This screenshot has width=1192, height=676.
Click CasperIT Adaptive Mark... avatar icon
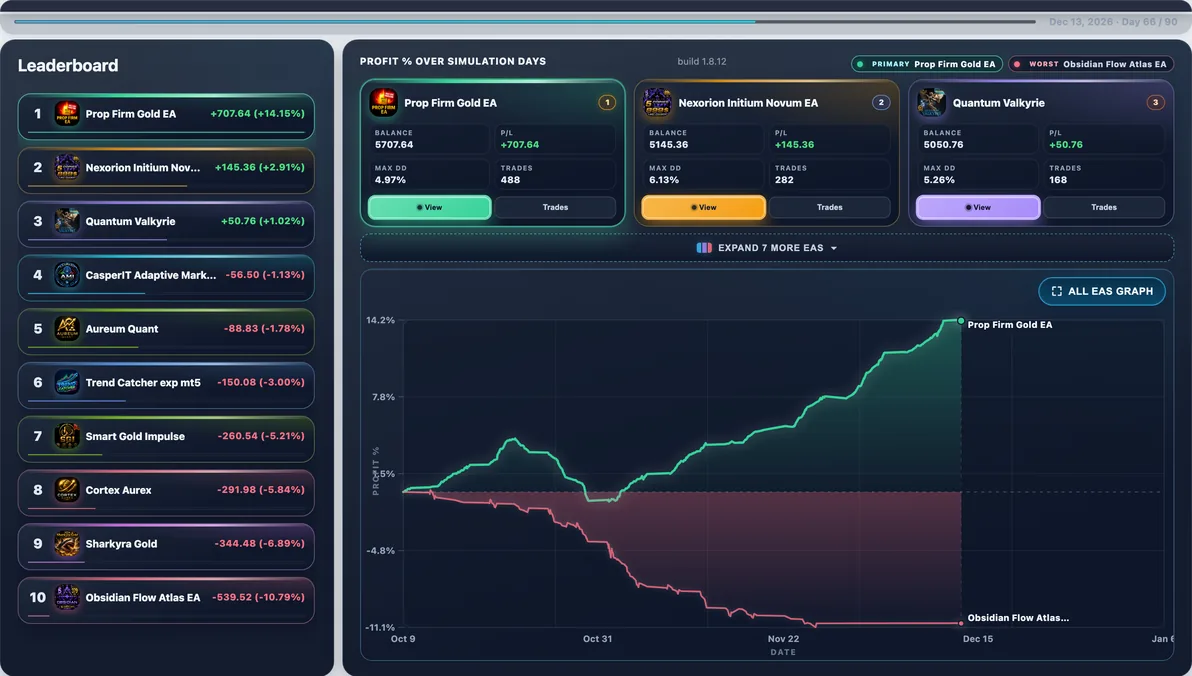(67, 275)
